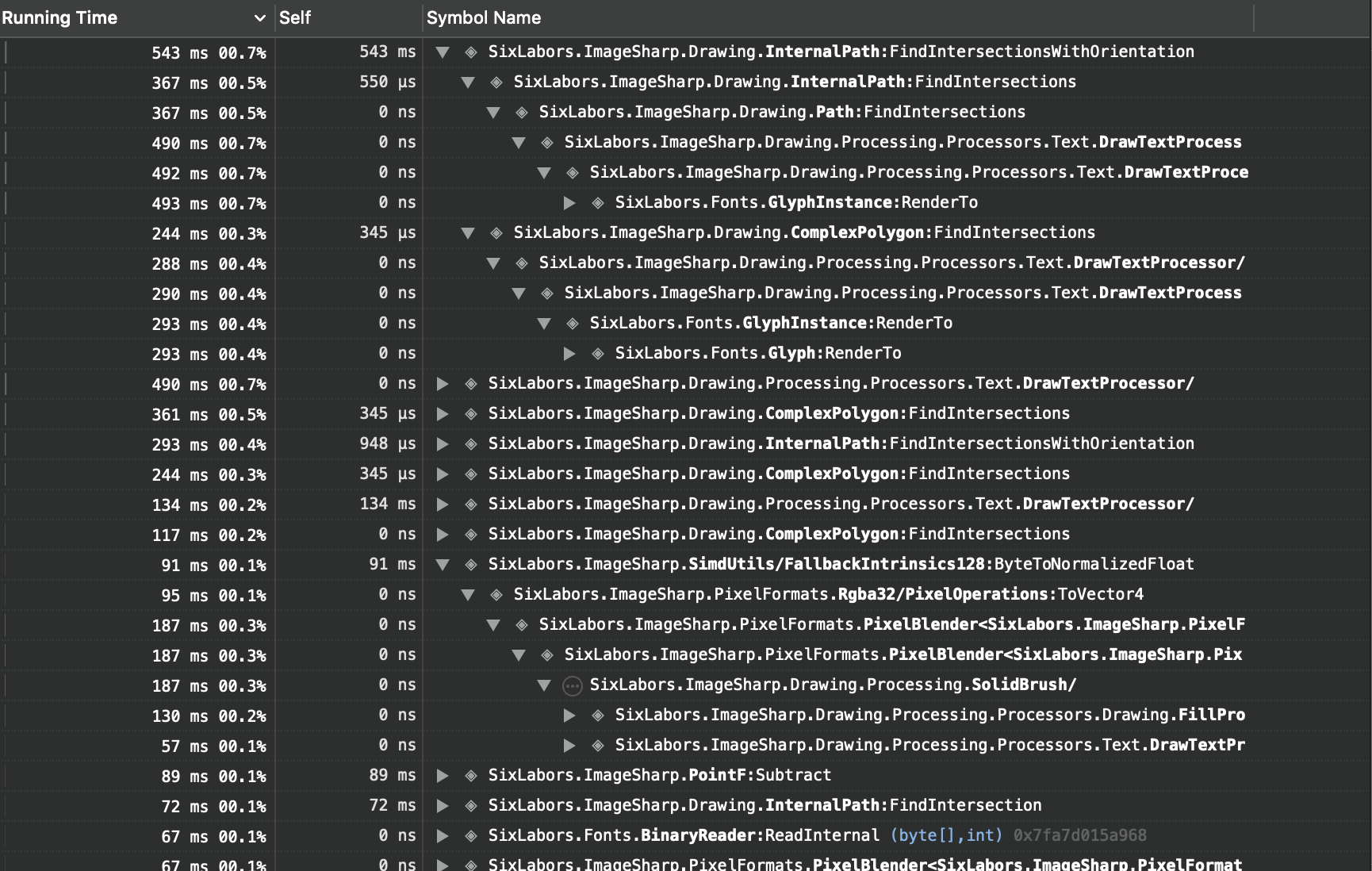Collapse the 543 ms FindIntersectionsWithOrientation row

(443, 52)
